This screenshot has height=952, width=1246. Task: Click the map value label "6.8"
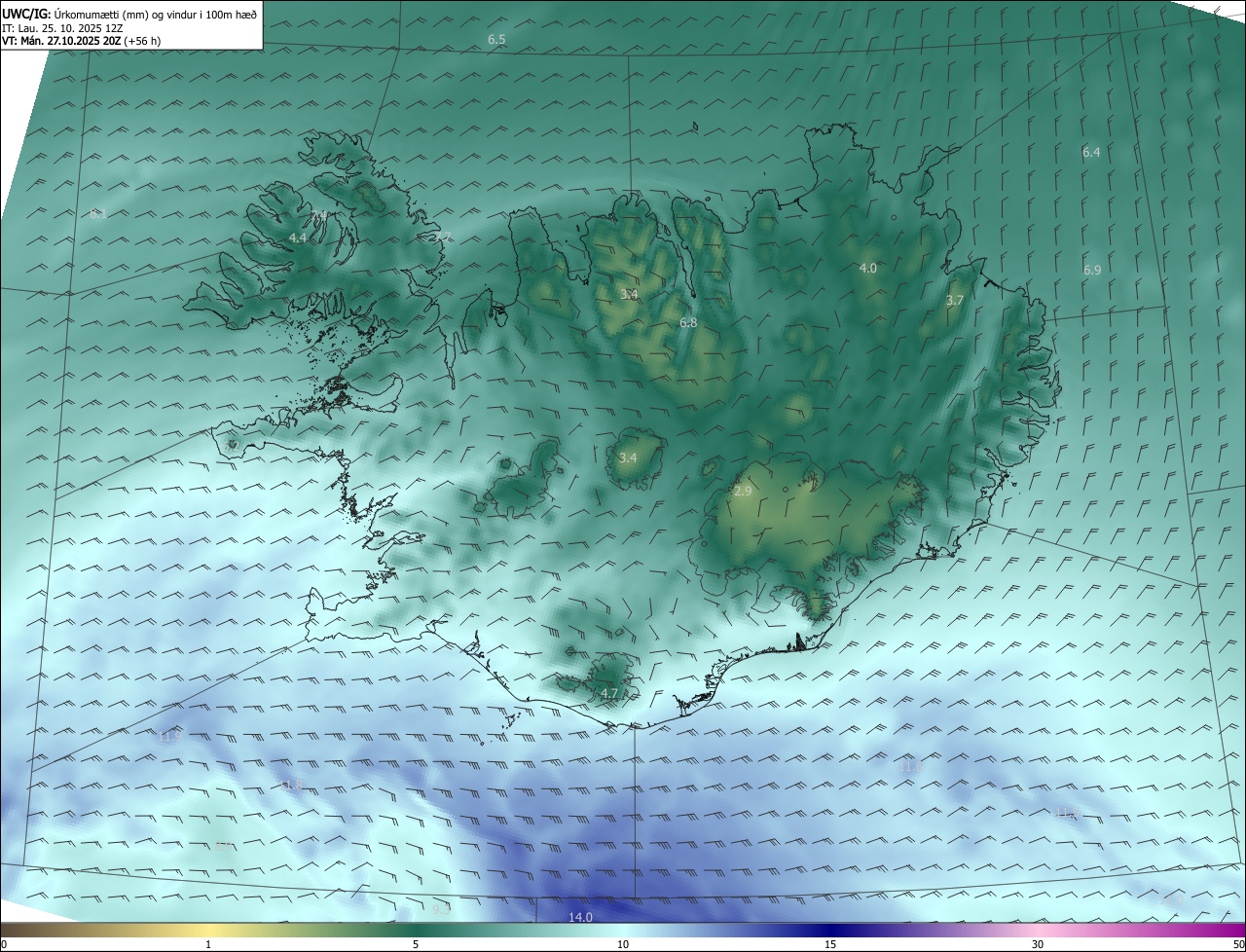click(688, 322)
